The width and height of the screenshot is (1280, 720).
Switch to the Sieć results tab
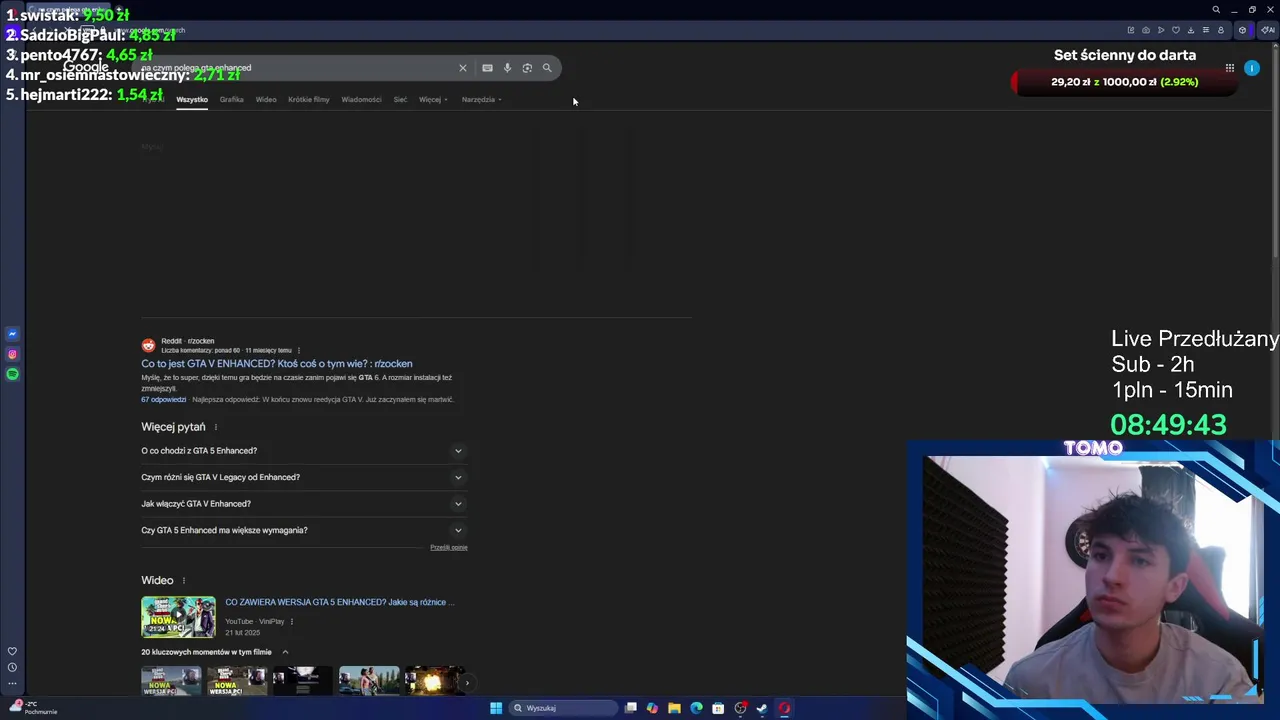400,99
